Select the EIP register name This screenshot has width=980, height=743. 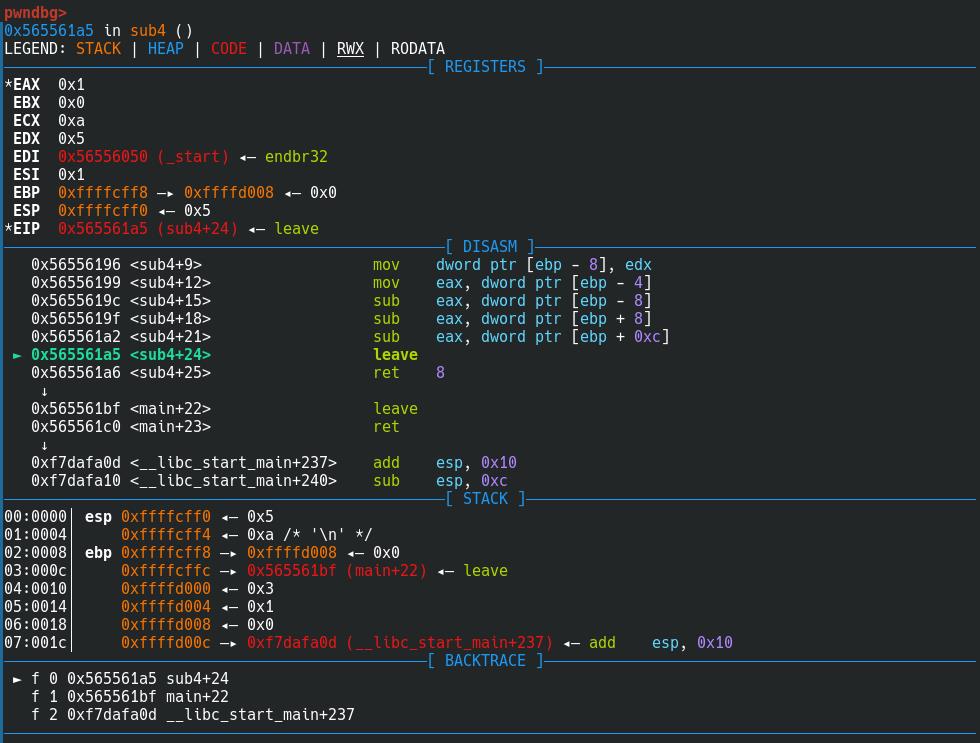(26, 229)
